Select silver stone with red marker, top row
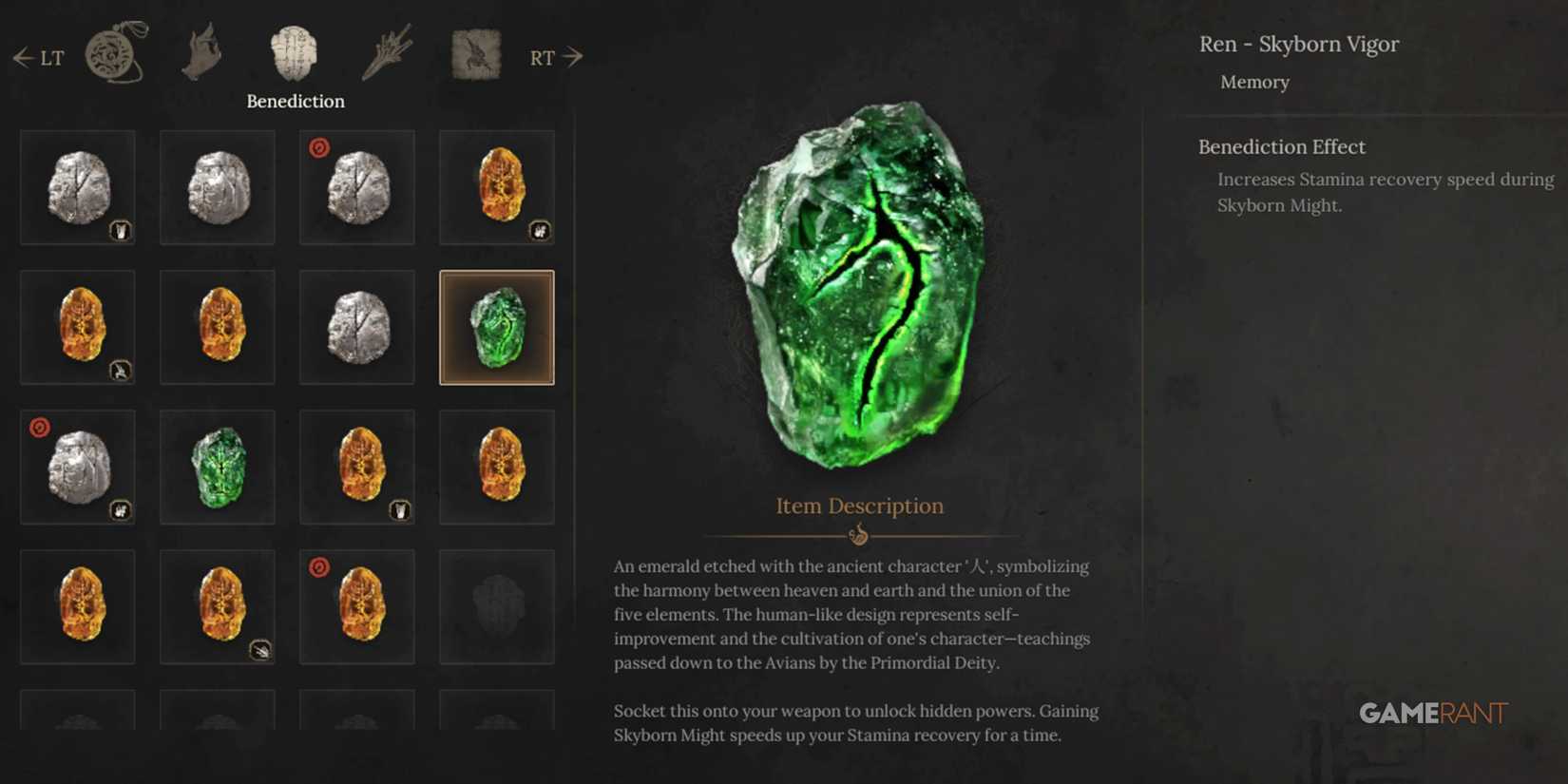Viewport: 1568px width, 784px height. pyautogui.click(x=357, y=188)
